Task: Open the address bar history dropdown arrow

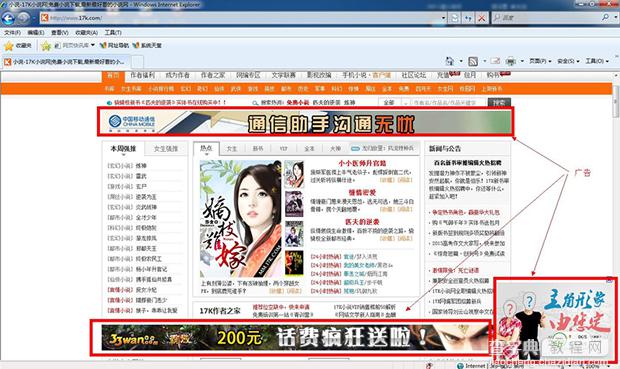Action: (x=443, y=18)
